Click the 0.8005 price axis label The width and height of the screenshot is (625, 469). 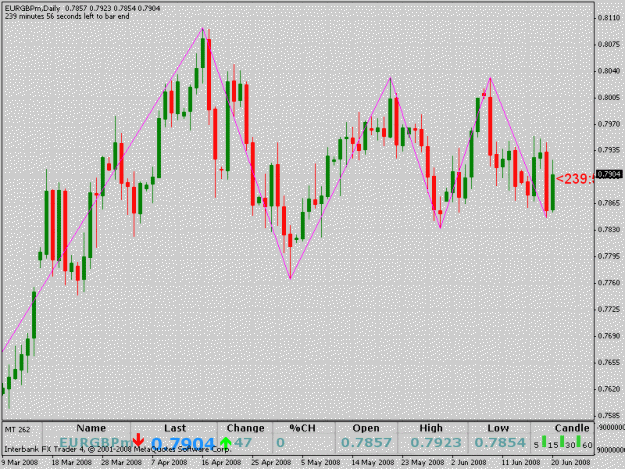(x=609, y=97)
